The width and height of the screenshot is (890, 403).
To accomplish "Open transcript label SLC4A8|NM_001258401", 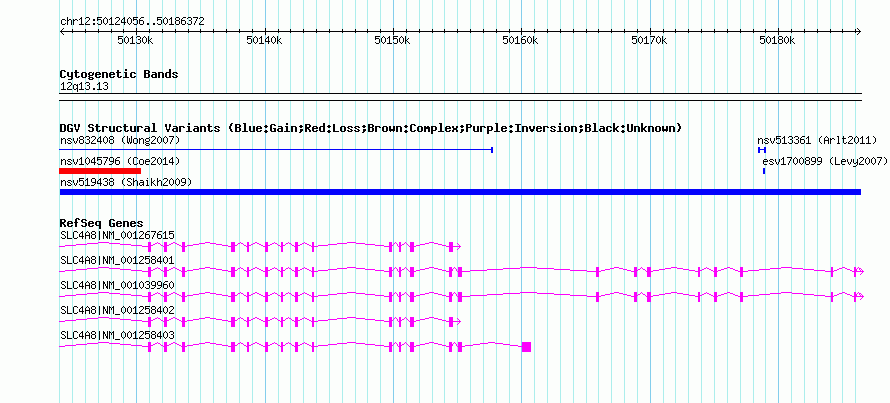I will click(117, 260).
